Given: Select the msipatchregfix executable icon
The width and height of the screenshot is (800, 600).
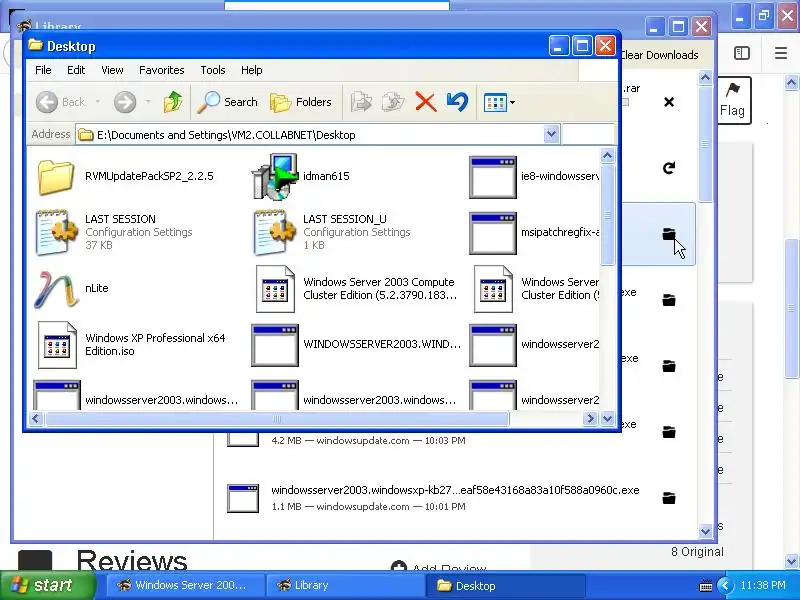Looking at the screenshot, I should click(493, 233).
